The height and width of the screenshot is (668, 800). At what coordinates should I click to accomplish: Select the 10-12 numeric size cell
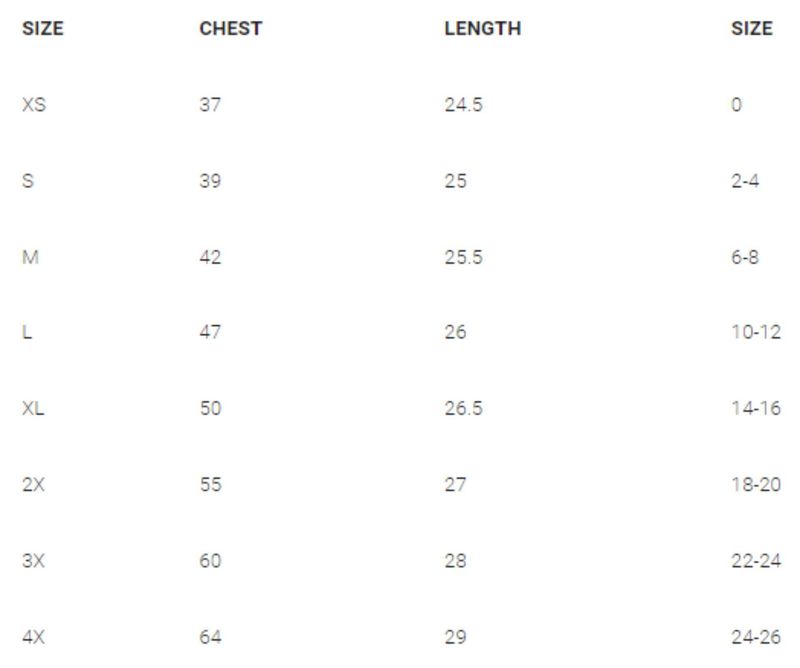point(755,333)
